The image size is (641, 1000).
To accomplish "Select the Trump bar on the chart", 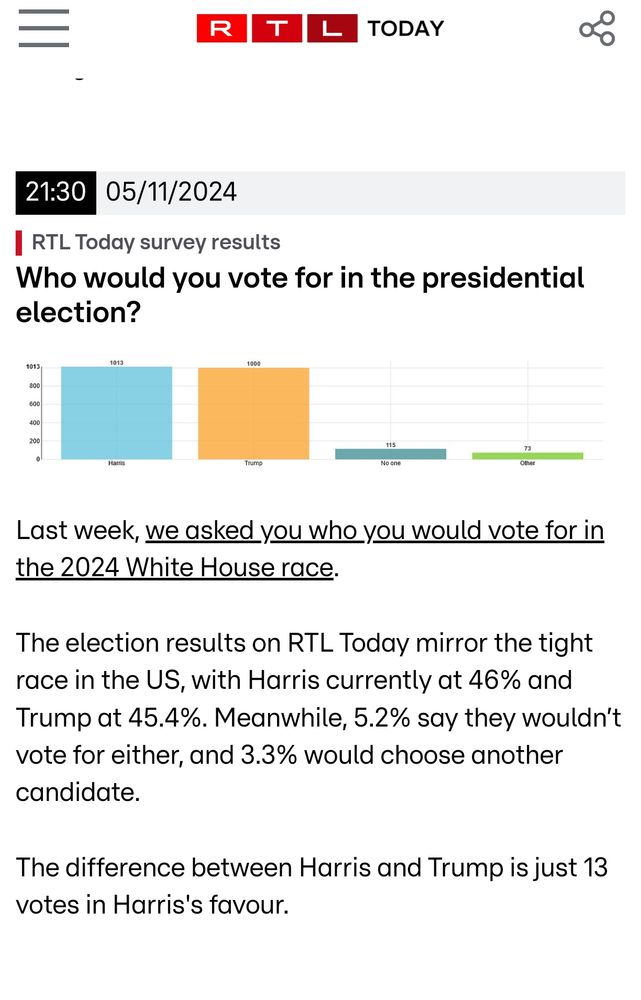I will click(254, 412).
